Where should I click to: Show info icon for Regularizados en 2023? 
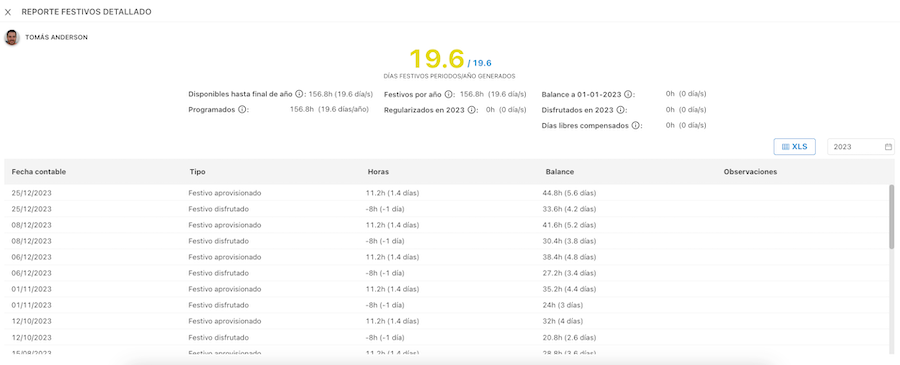(471, 110)
